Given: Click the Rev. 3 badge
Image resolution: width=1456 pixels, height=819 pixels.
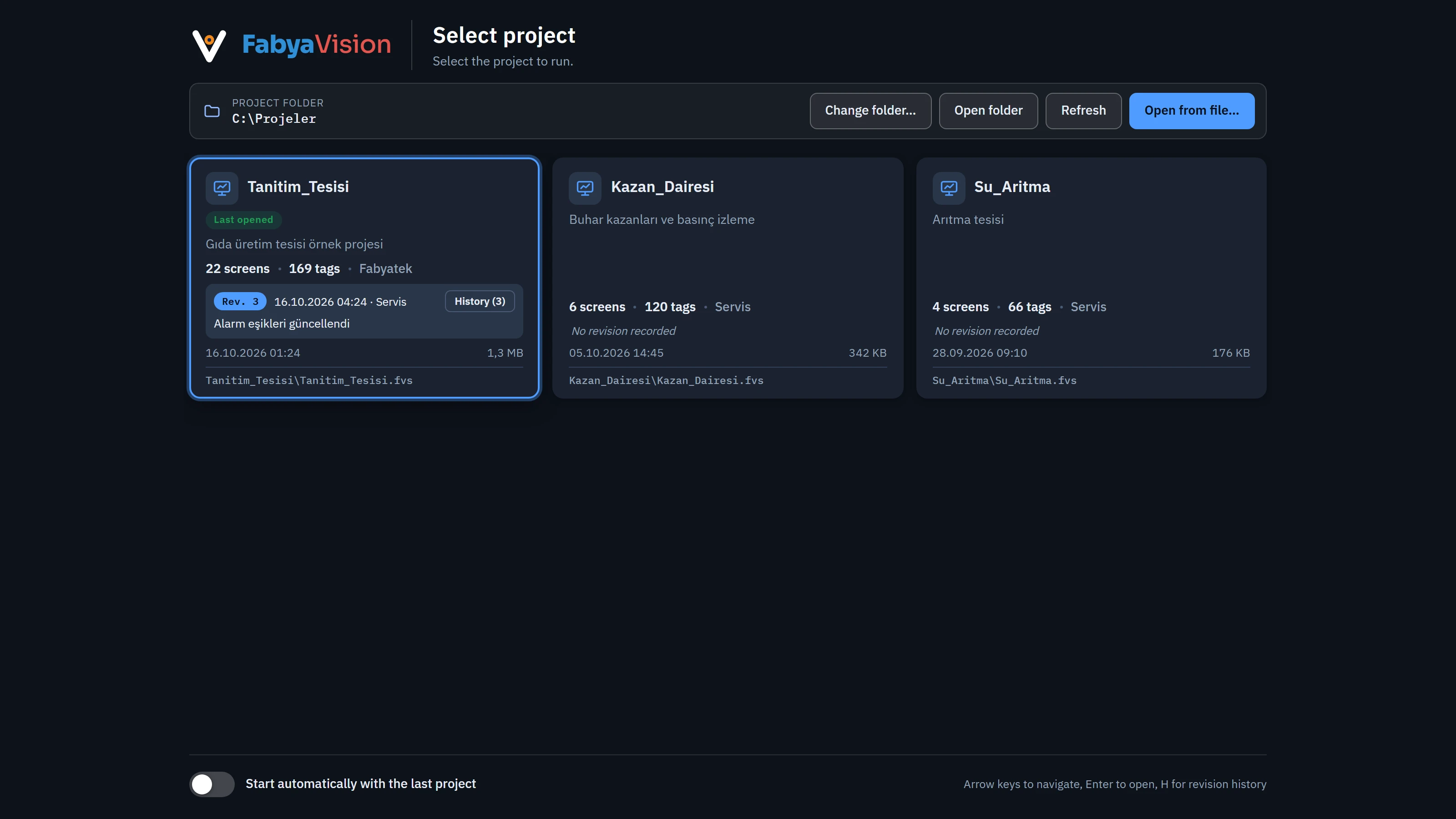Looking at the screenshot, I should [240, 301].
